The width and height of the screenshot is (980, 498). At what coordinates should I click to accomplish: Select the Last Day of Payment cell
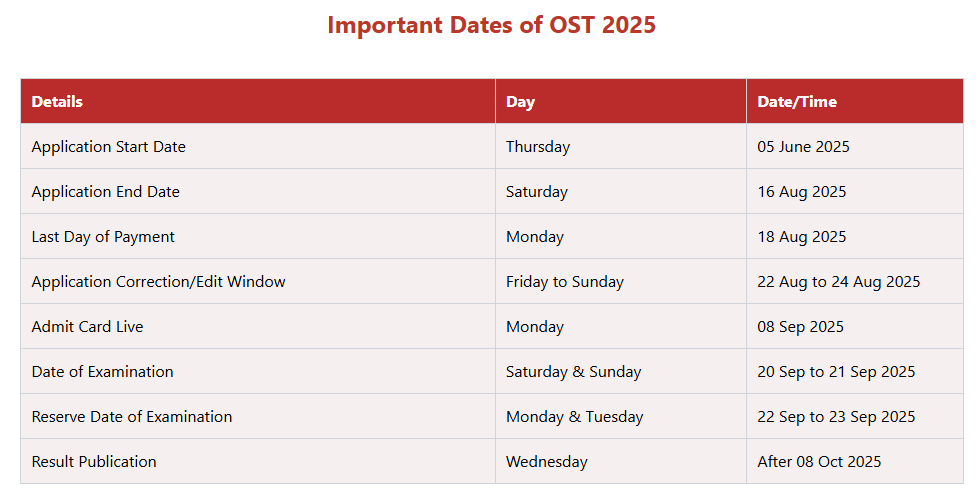[x=103, y=237]
